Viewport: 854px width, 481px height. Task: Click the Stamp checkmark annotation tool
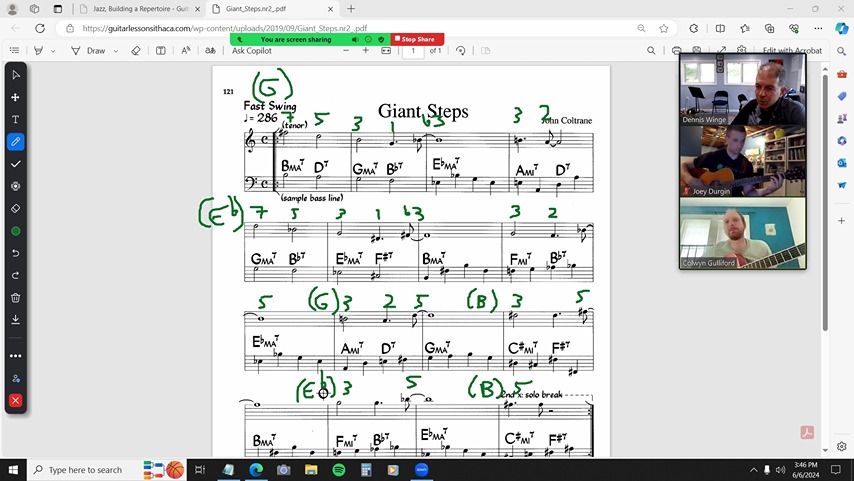coord(15,164)
